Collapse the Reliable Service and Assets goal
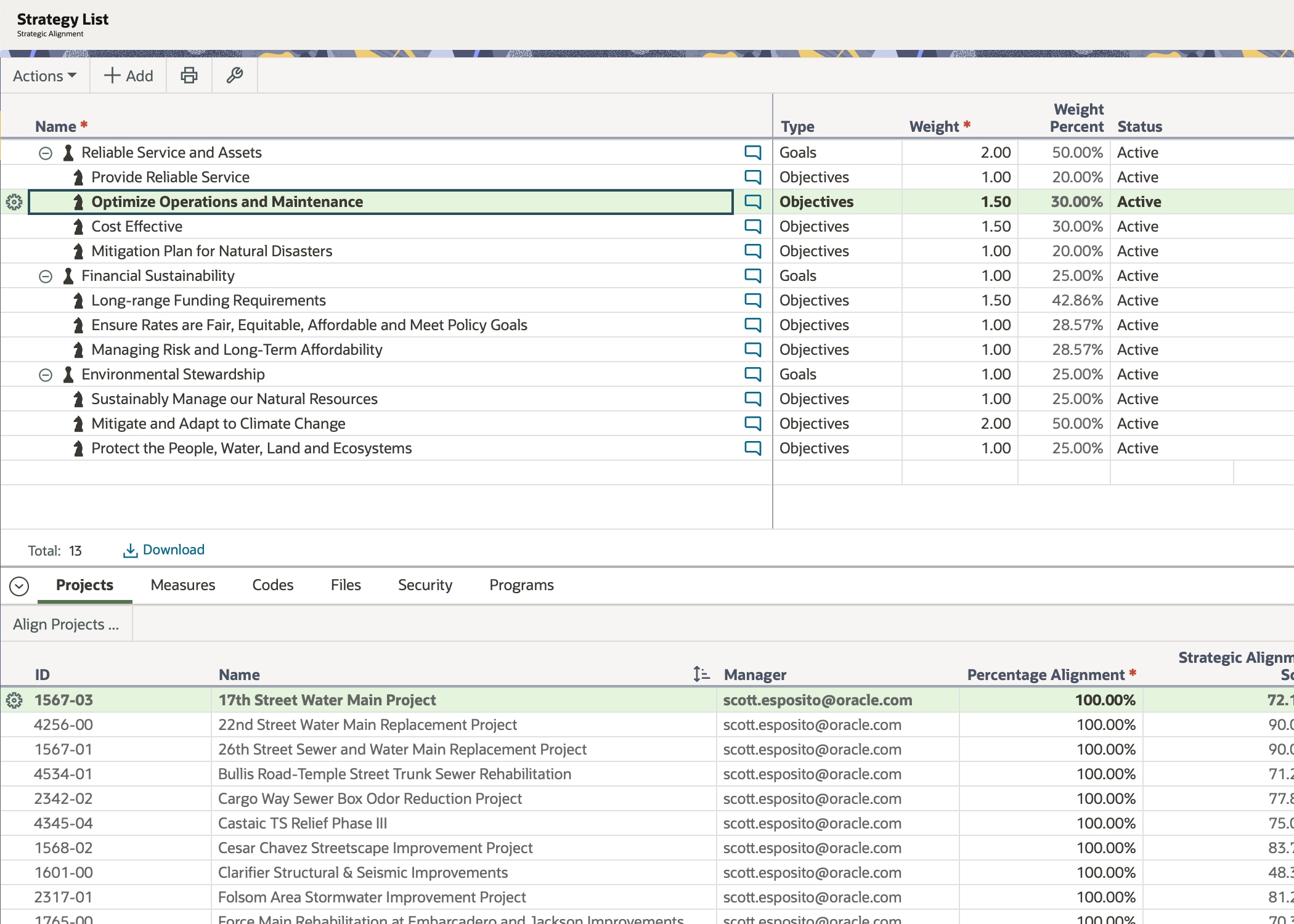The height and width of the screenshot is (924, 1294). click(x=46, y=153)
